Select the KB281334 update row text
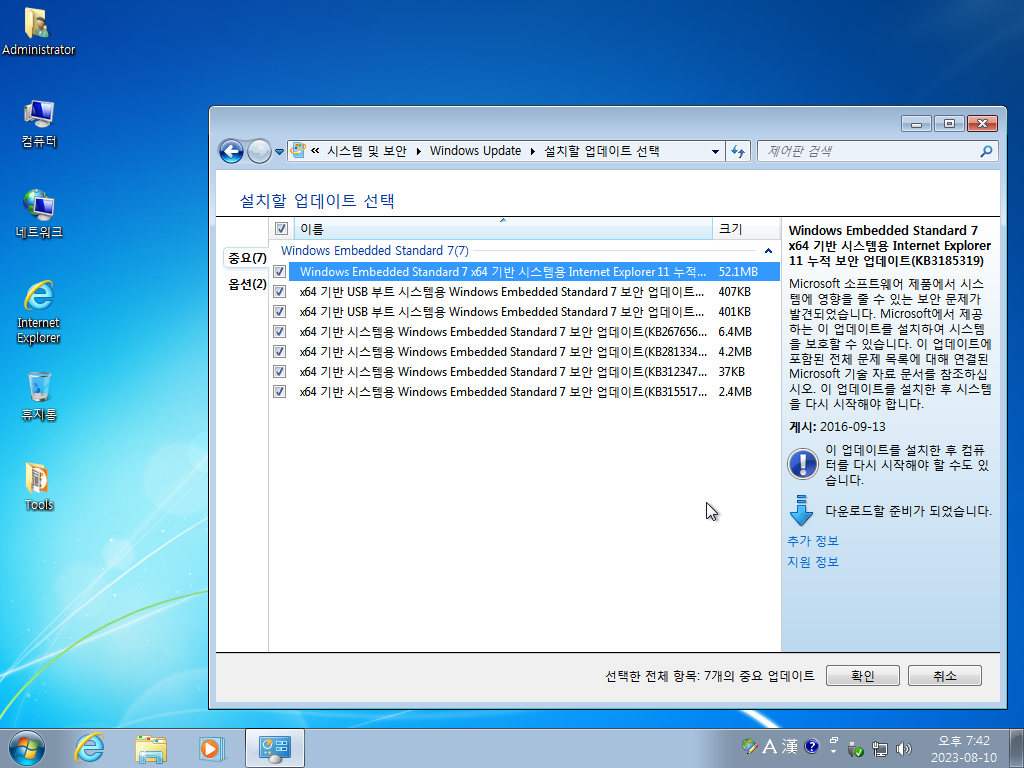The height and width of the screenshot is (768, 1024). pos(503,351)
